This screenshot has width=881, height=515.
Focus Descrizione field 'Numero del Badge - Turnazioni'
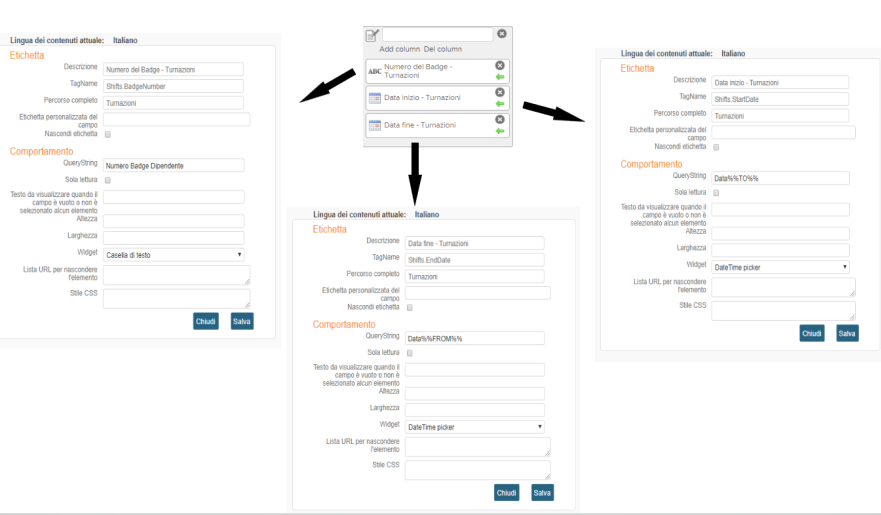click(x=174, y=70)
